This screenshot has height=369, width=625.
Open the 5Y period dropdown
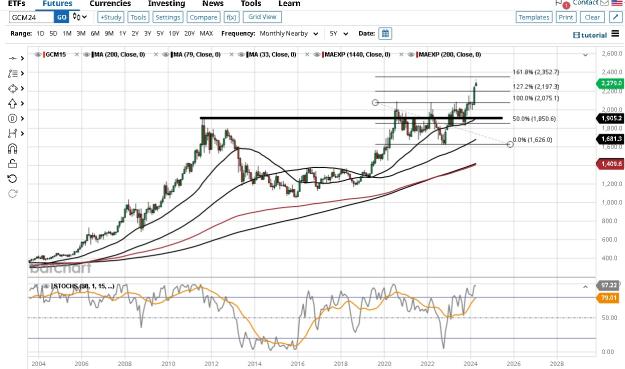point(339,33)
